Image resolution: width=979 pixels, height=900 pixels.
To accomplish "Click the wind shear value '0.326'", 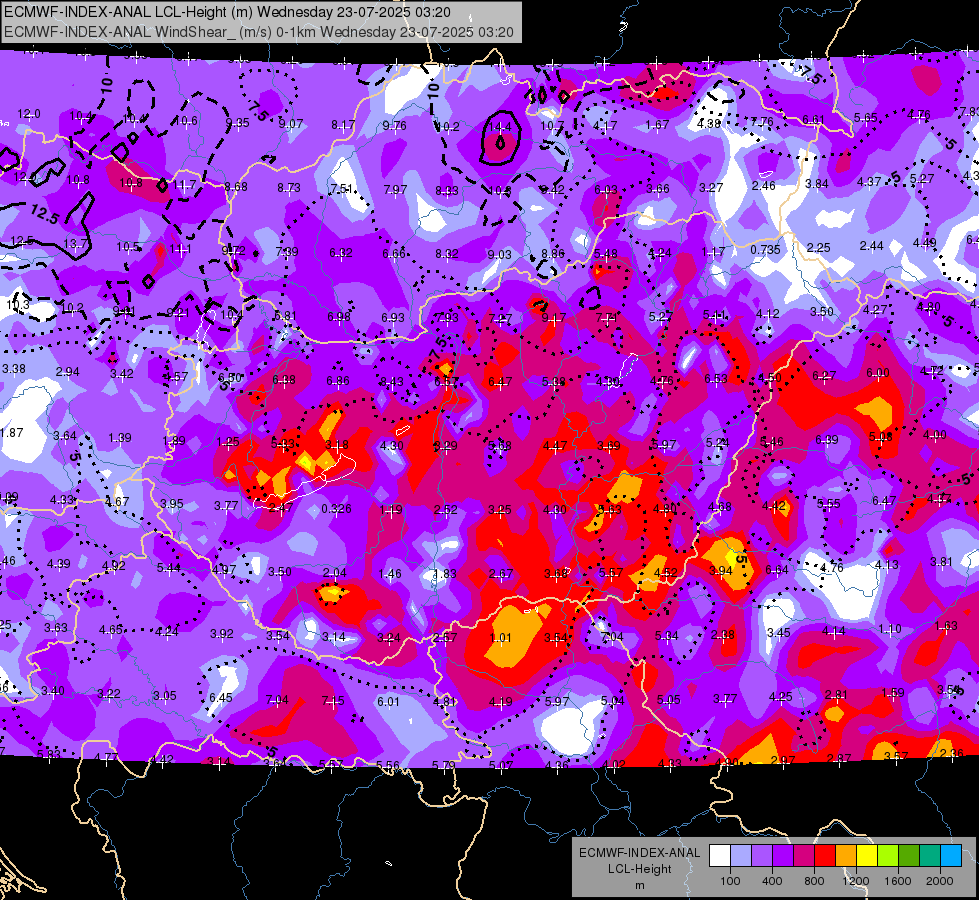I will (x=337, y=509).
